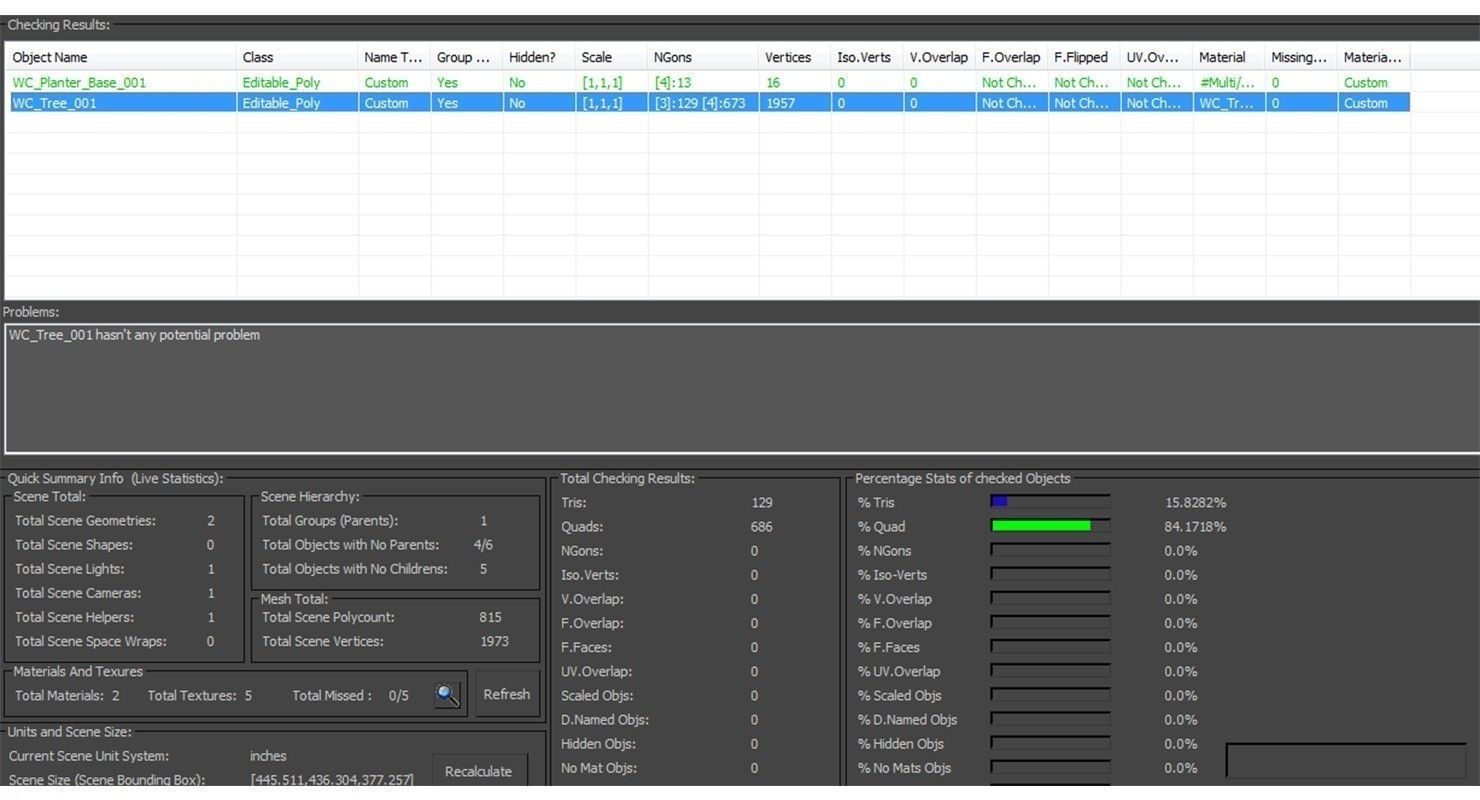This screenshot has height=800, width=1480.
Task: Click the Hidden? column header
Action: click(539, 57)
